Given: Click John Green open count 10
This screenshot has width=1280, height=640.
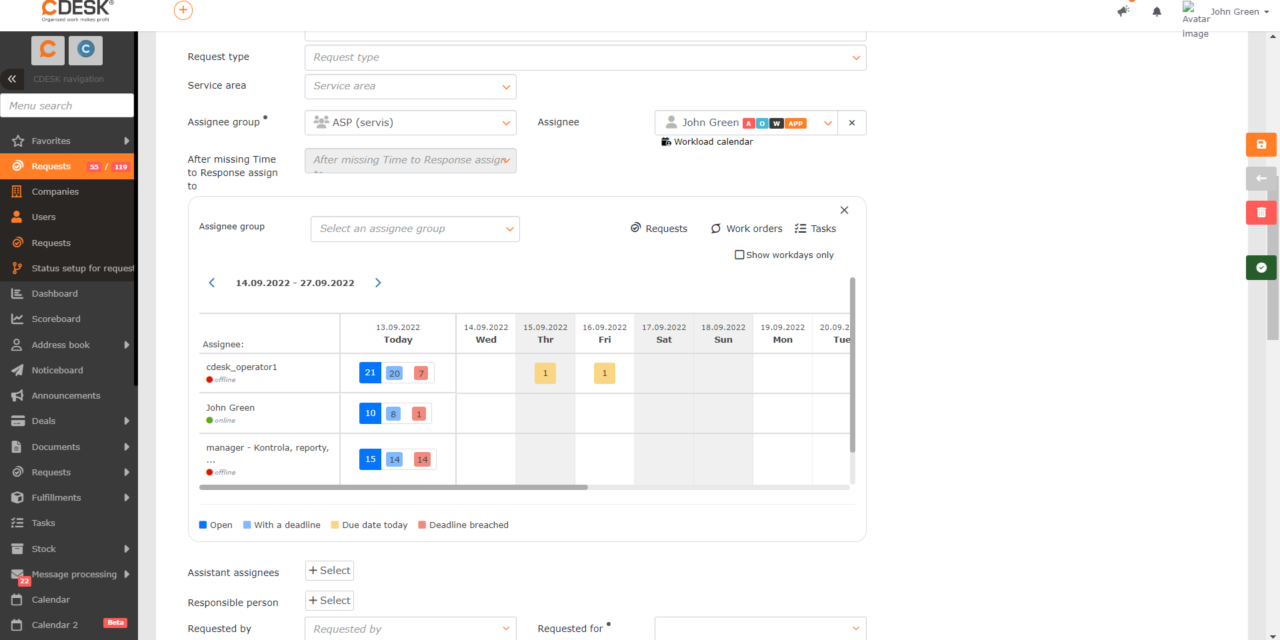Looking at the screenshot, I should pyautogui.click(x=370, y=413).
